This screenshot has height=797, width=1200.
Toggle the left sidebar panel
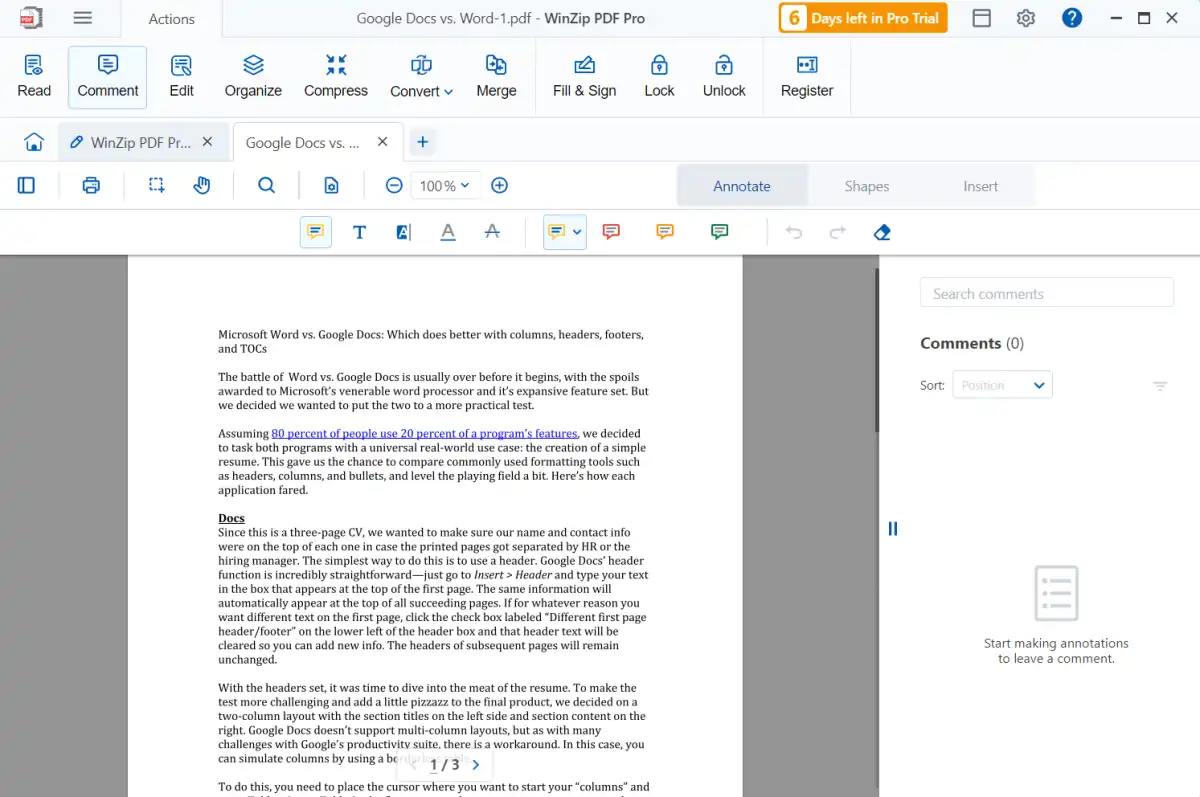pos(27,185)
